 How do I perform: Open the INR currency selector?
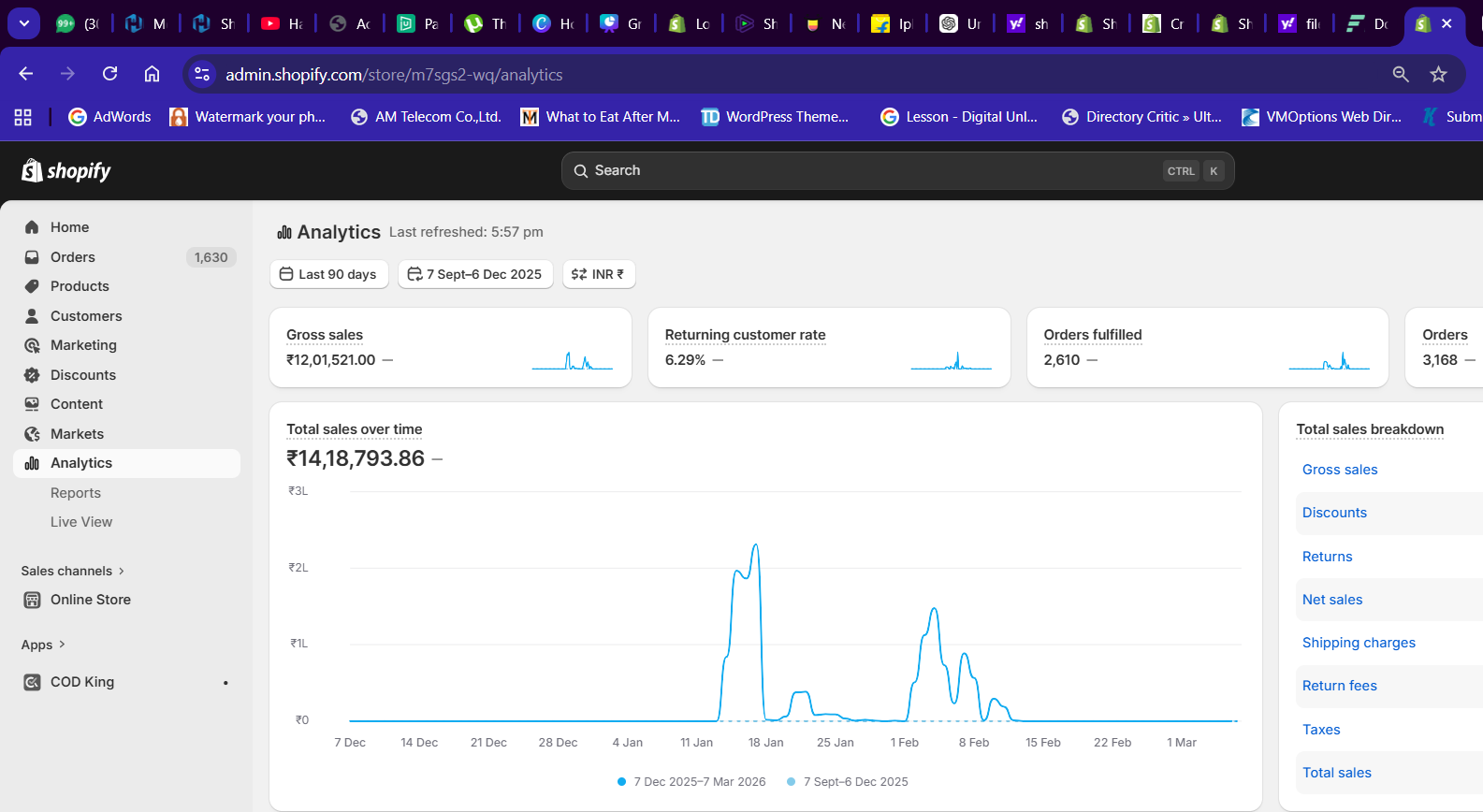[x=598, y=274]
